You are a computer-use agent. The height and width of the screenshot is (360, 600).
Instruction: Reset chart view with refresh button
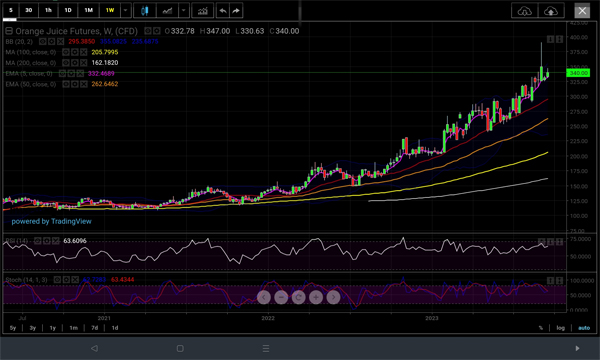[298, 297]
